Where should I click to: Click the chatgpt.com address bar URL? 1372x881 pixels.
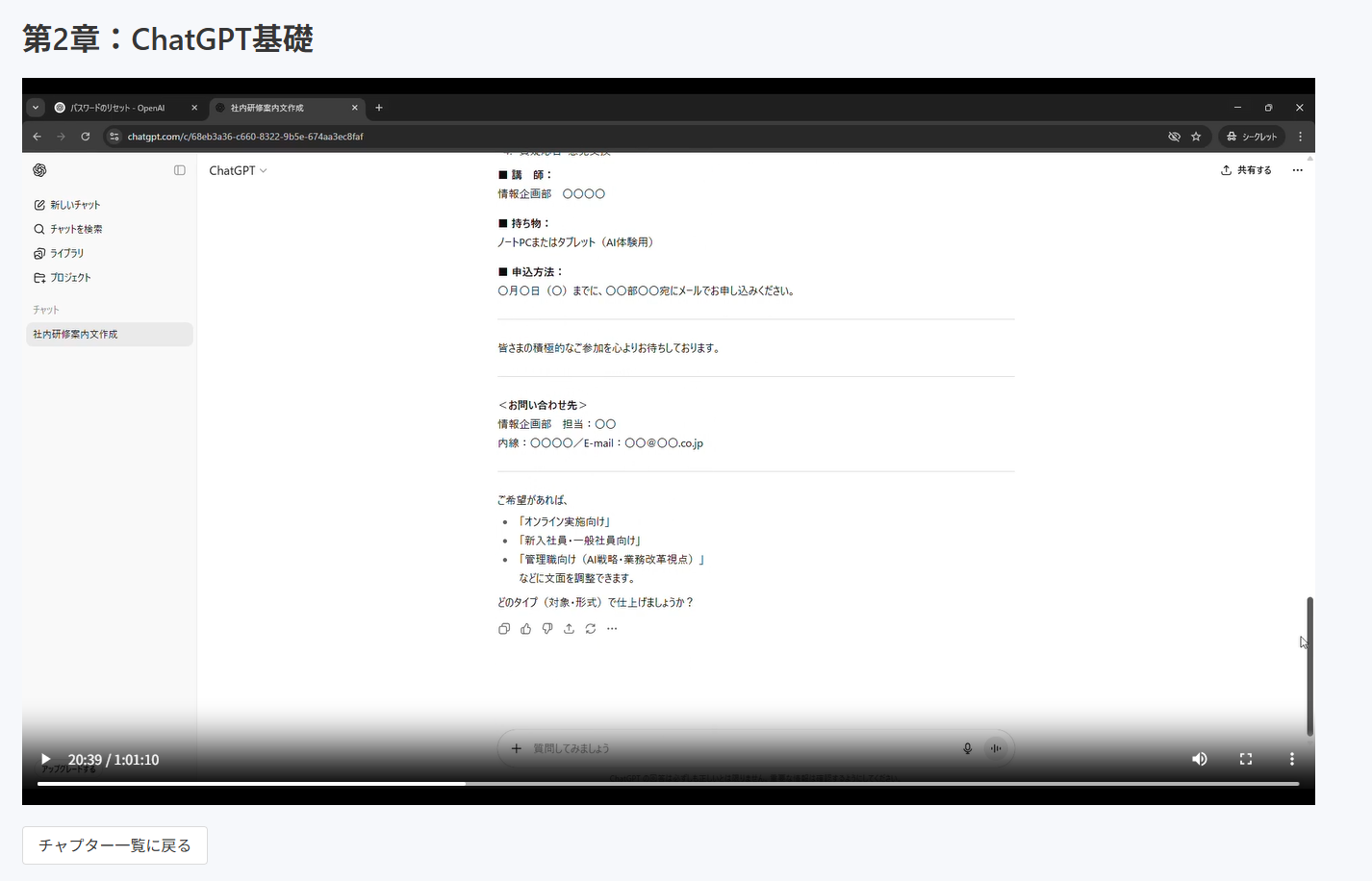pos(245,137)
